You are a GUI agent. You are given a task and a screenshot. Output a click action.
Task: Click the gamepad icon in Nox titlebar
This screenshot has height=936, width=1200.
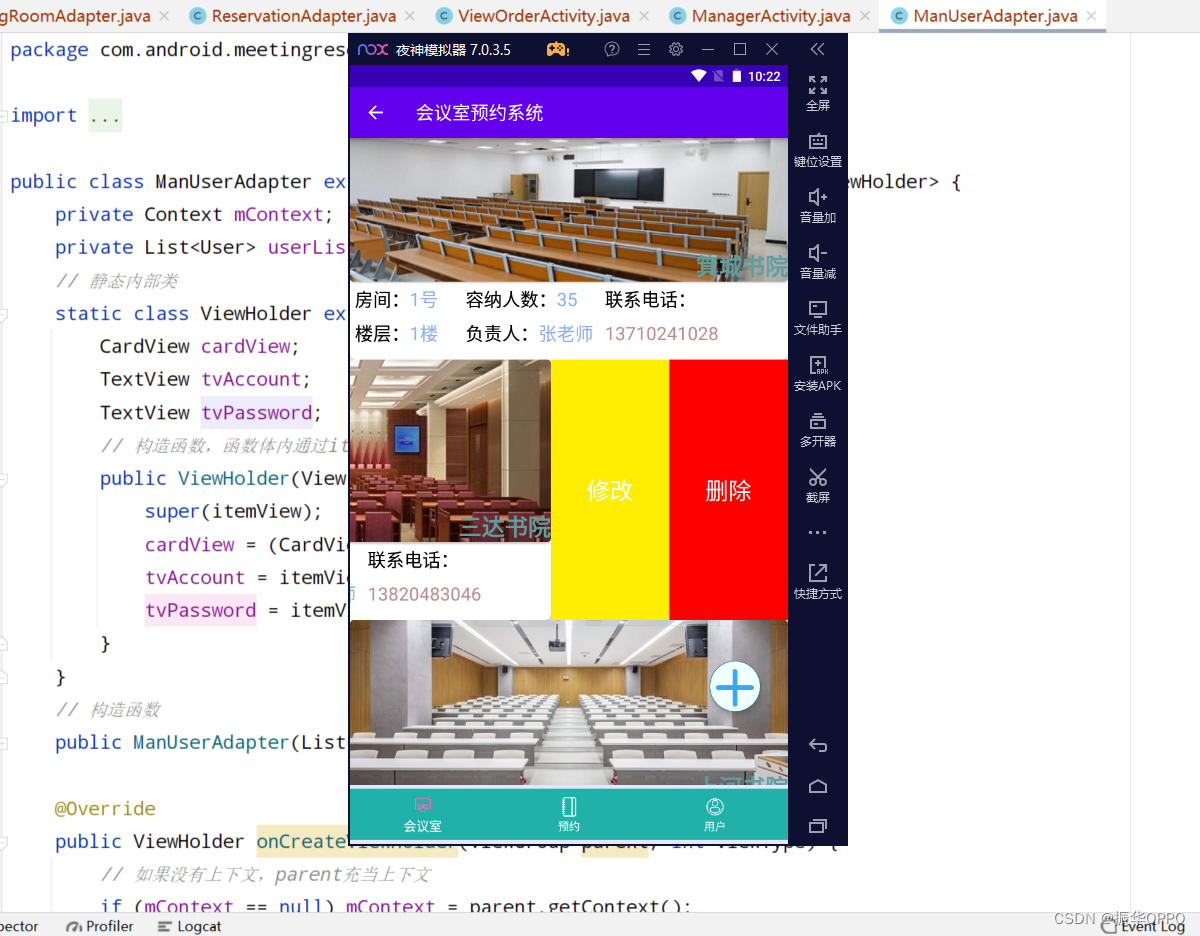557,48
